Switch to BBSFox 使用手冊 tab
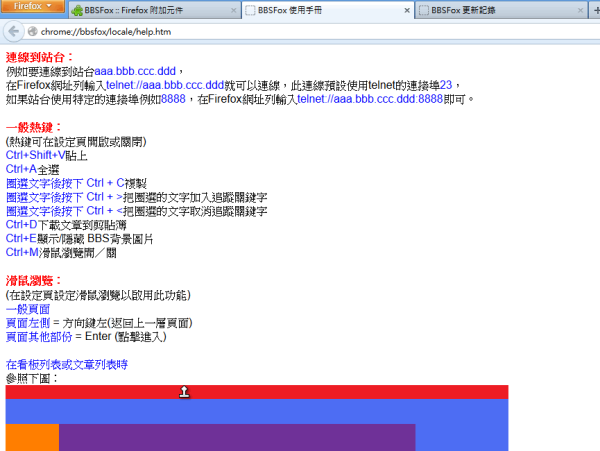 (x=328, y=10)
